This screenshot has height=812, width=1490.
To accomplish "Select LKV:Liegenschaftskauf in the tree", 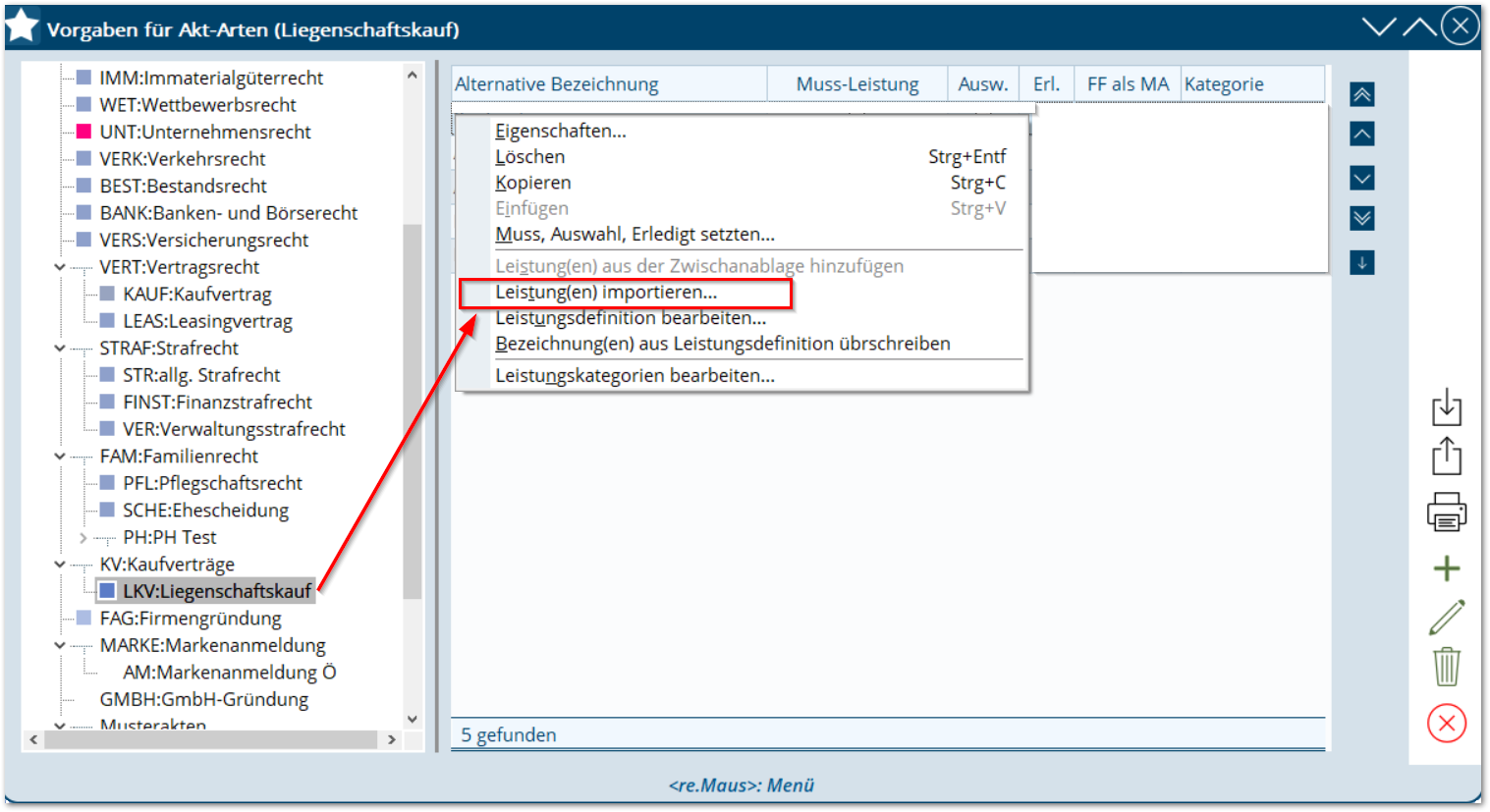I will pyautogui.click(x=216, y=591).
